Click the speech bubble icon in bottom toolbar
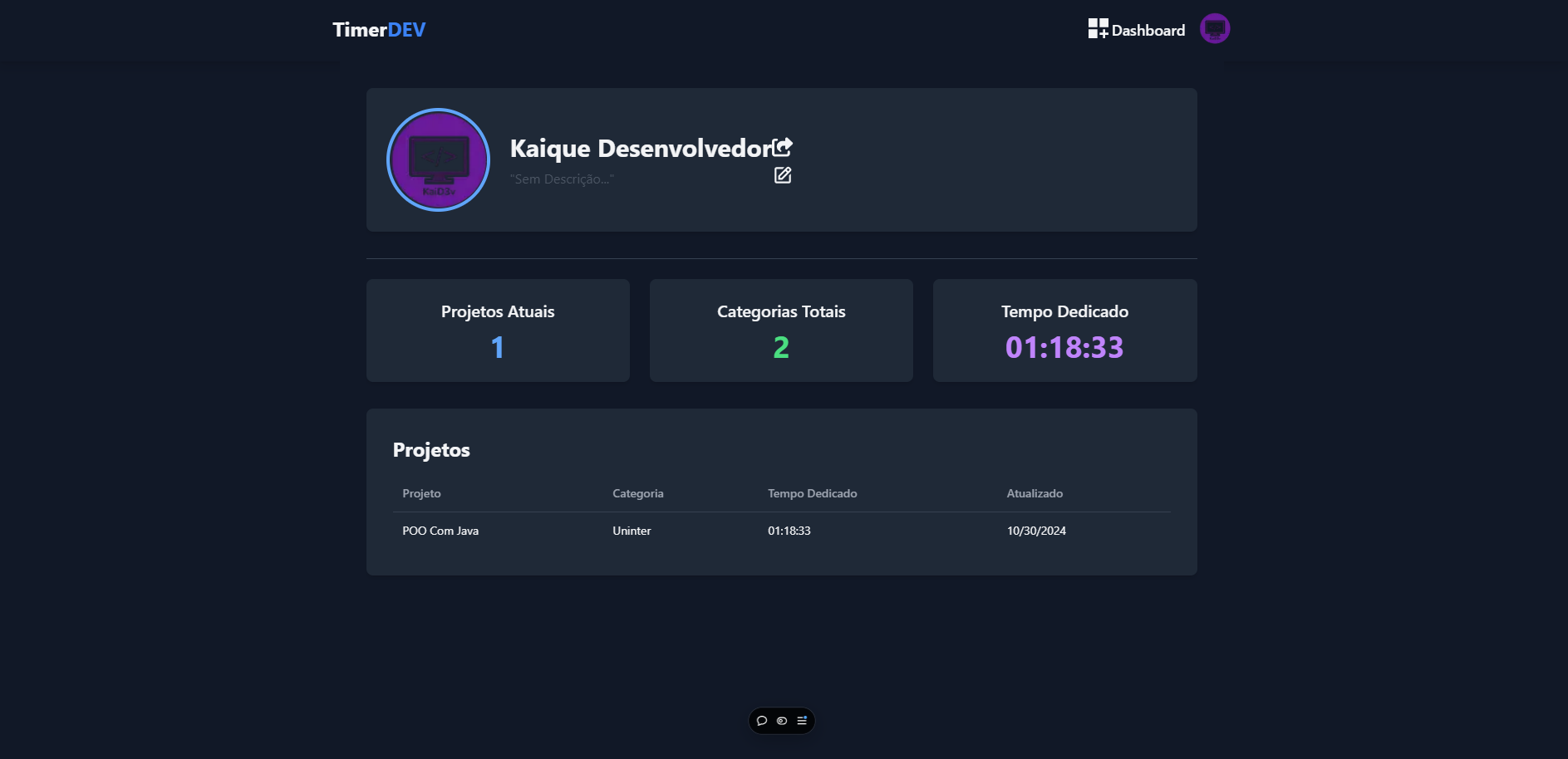This screenshot has height=759, width=1568. click(x=762, y=721)
